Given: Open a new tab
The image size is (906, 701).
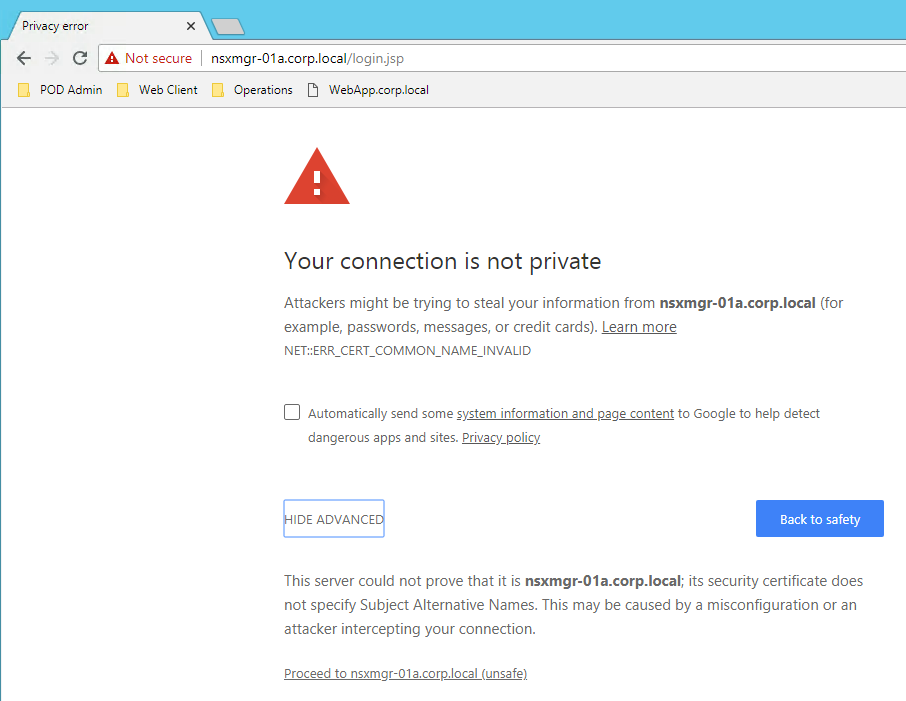Looking at the screenshot, I should tap(228, 27).
